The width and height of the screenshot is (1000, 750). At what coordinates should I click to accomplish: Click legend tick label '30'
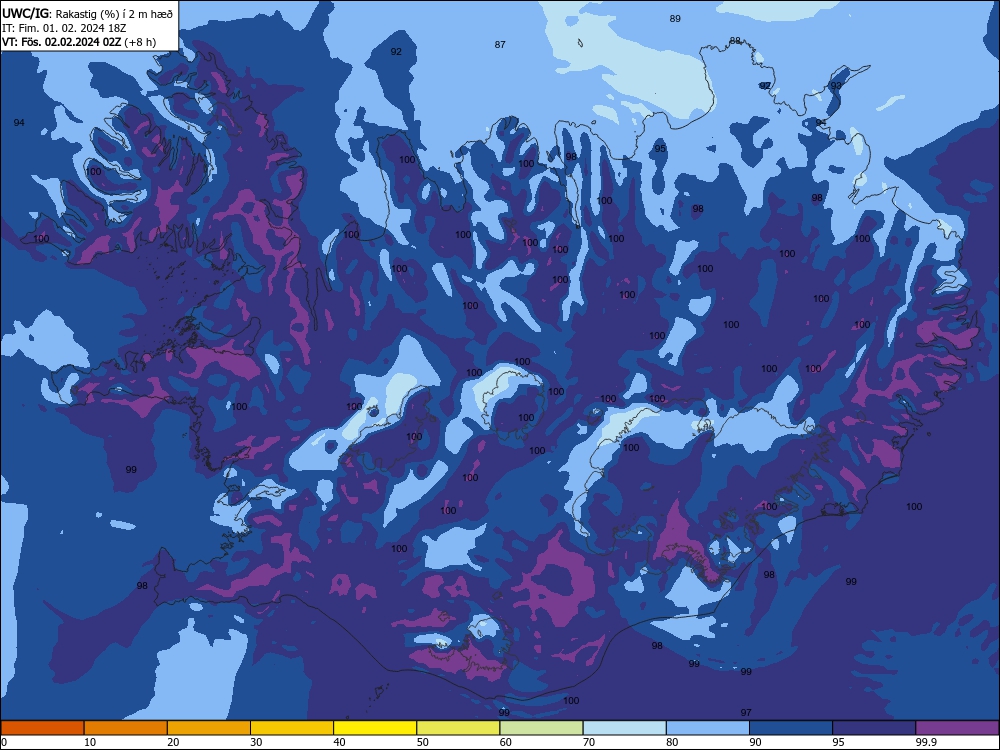(256, 742)
